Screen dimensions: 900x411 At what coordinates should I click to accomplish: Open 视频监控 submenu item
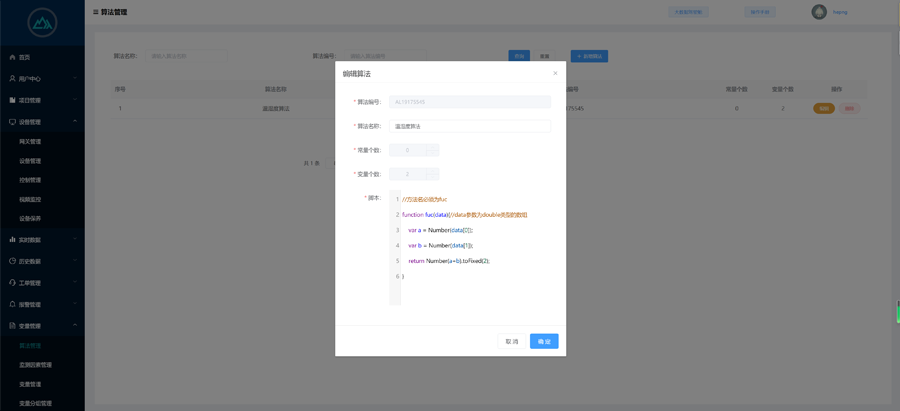coord(30,199)
